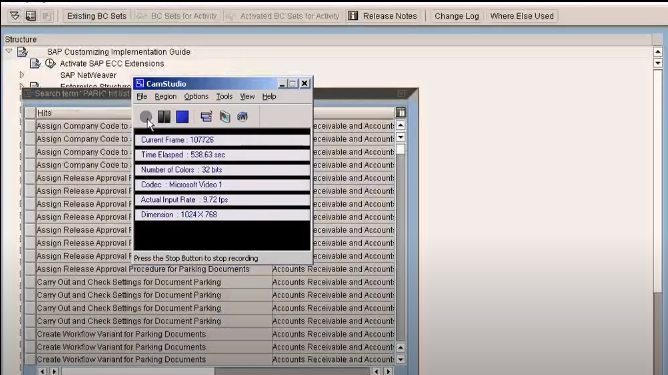Click the Dimension : 1024 X 768 readout
Image resolution: width=668 pixels, height=375 pixels.
[222, 214]
